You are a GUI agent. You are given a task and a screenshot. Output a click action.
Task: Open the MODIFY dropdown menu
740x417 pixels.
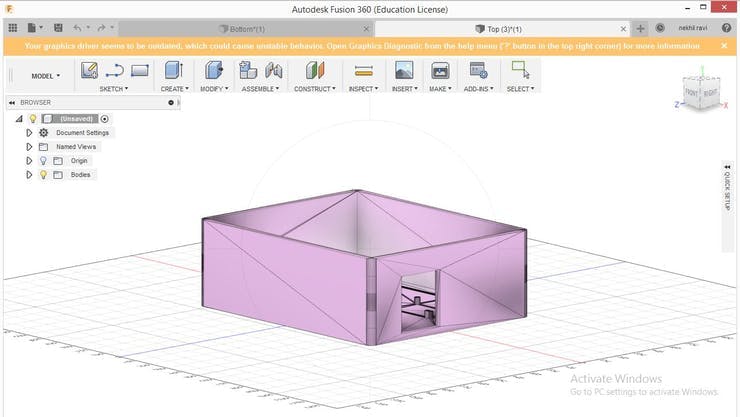pyautogui.click(x=214, y=89)
